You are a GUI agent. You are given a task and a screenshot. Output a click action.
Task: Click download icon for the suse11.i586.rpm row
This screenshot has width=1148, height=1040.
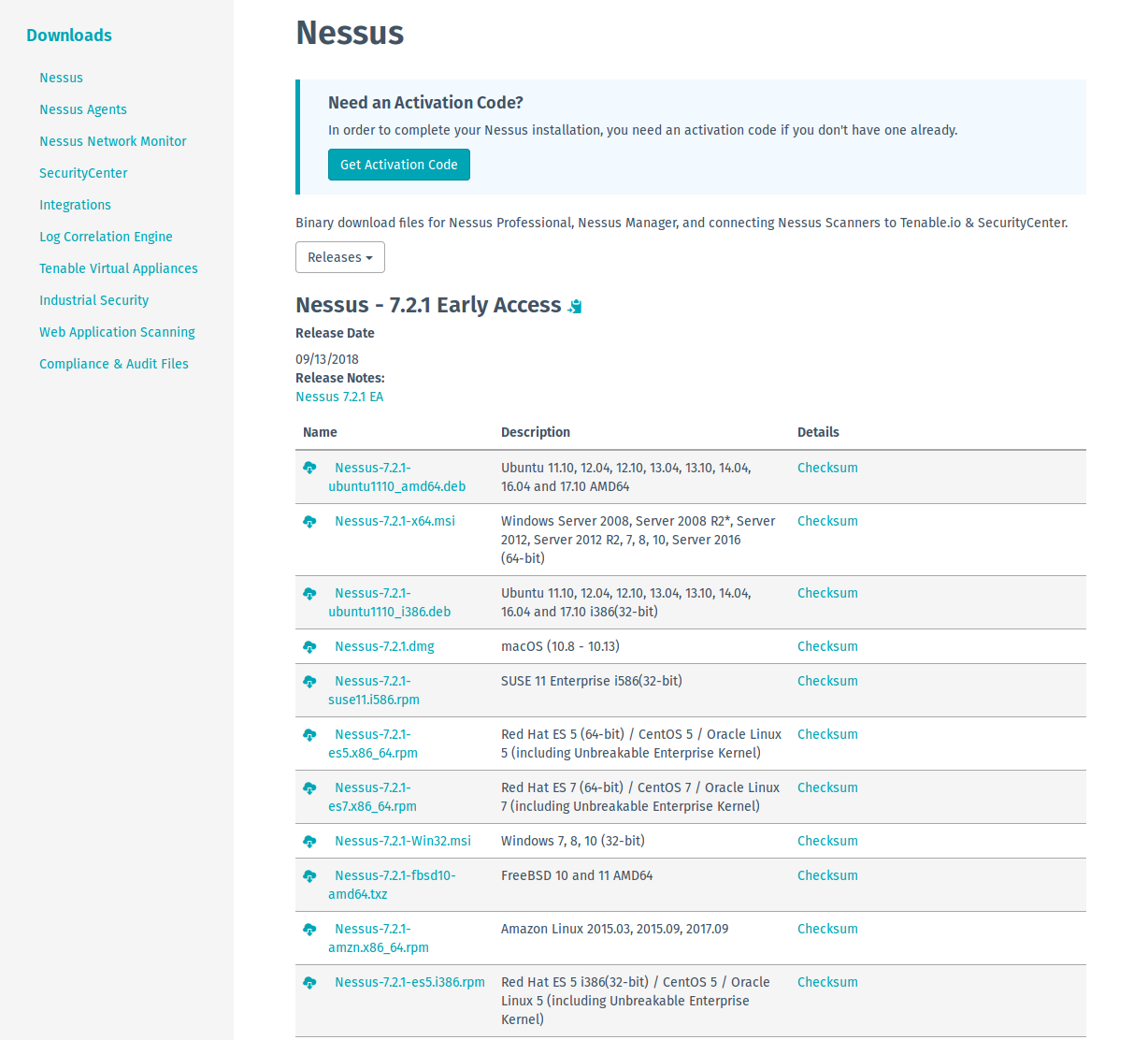(x=309, y=681)
